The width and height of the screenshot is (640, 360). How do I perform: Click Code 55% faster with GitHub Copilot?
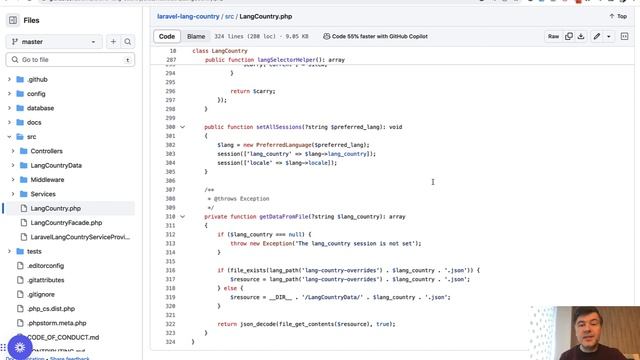tap(375, 36)
